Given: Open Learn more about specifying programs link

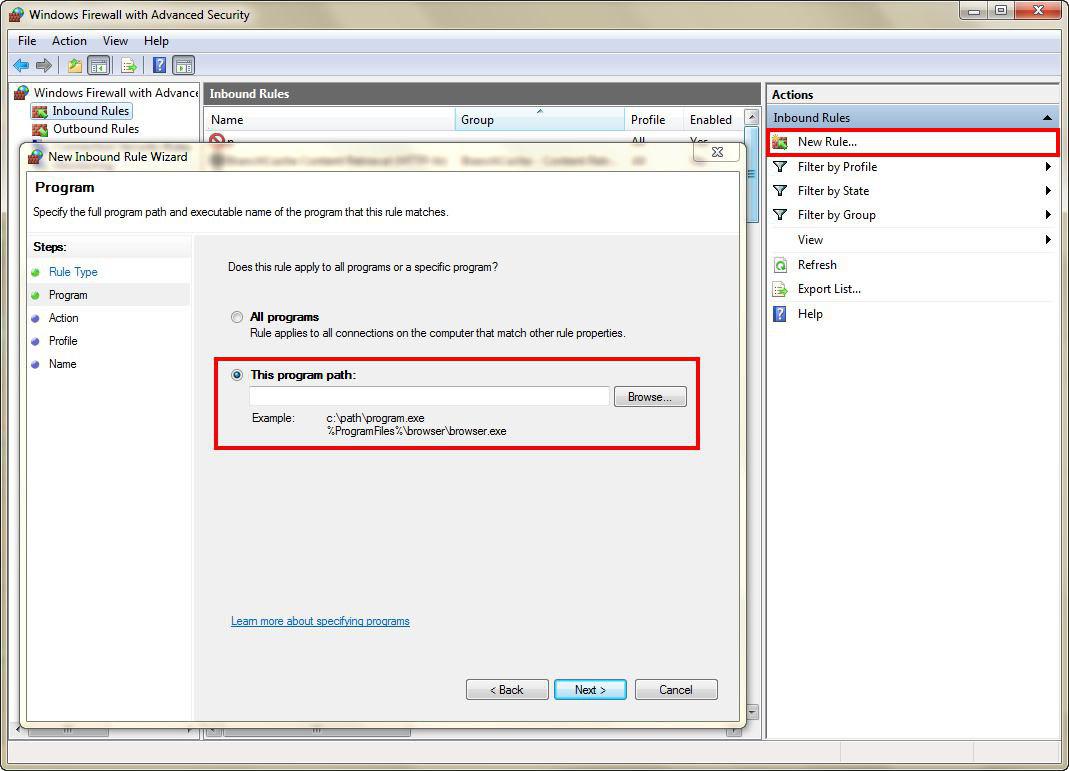Looking at the screenshot, I should [320, 621].
